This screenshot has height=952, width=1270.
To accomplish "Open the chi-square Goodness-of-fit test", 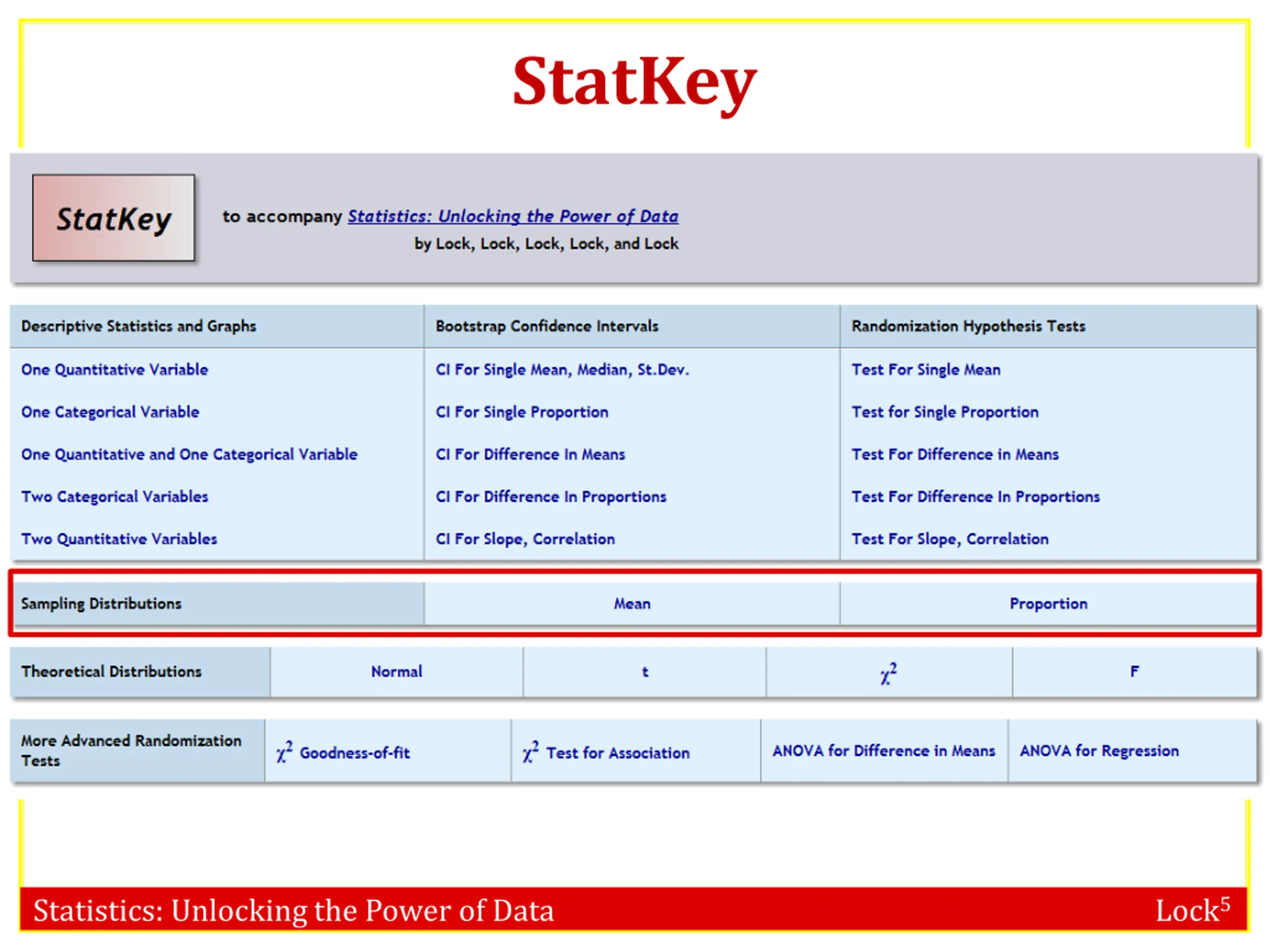I will coord(343,752).
